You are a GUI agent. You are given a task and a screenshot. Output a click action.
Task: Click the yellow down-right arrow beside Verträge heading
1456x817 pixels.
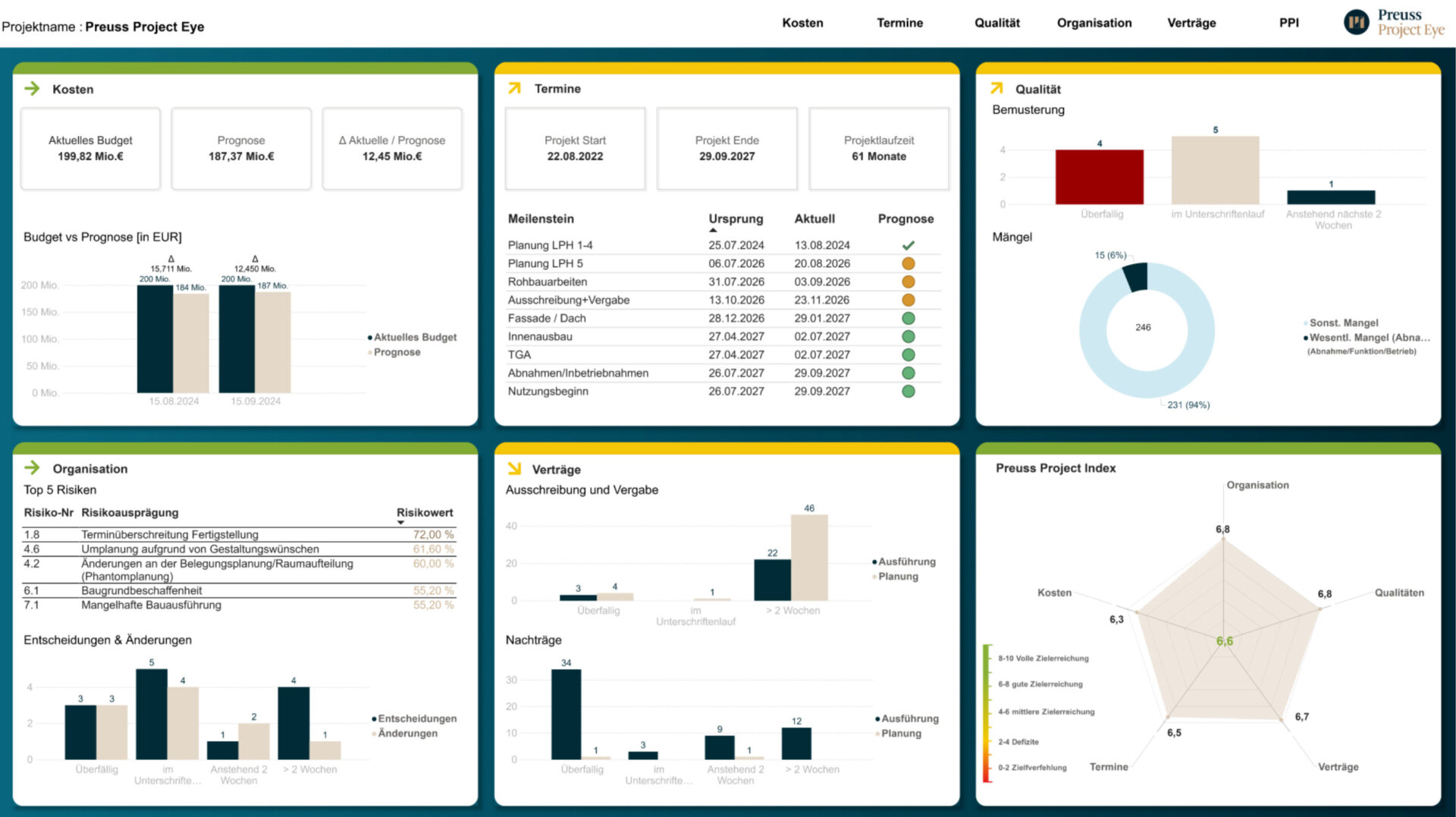(x=514, y=469)
